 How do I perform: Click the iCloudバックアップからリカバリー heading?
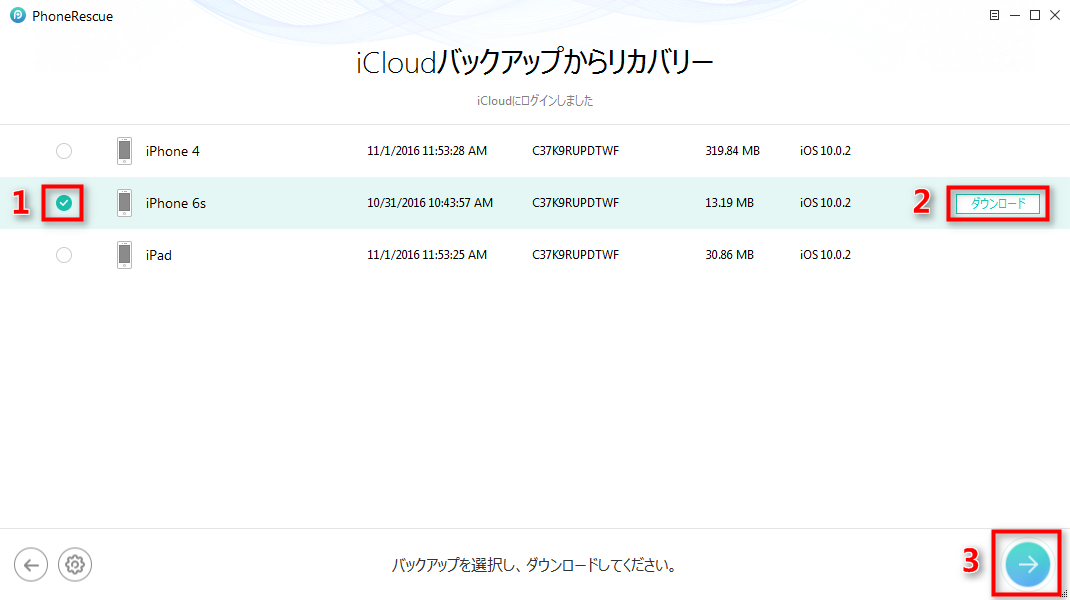click(x=534, y=62)
